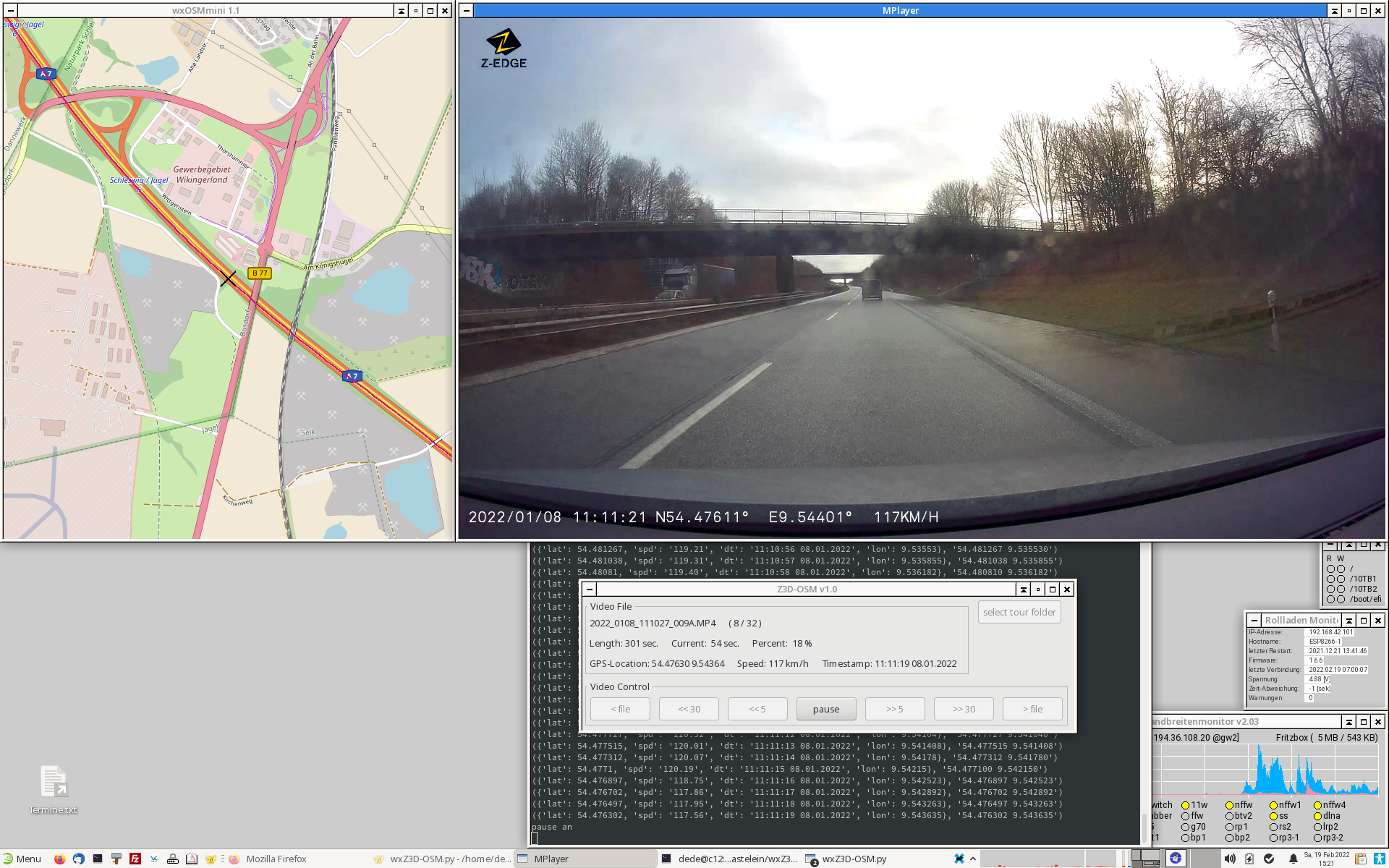The width and height of the screenshot is (1389, 868).
Task: Open the Z3D-OSM window menu button
Action: [590, 590]
